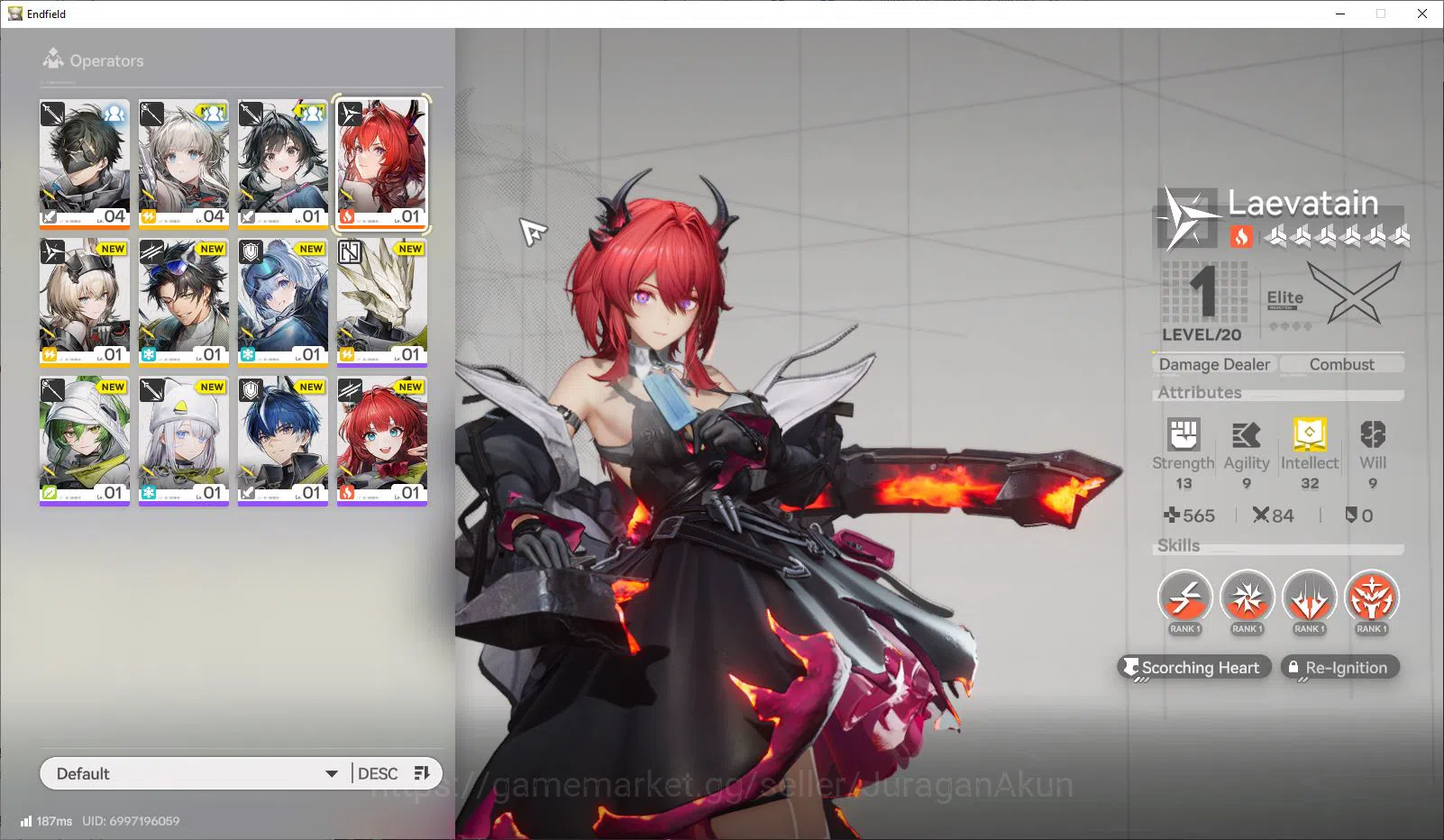The height and width of the screenshot is (840, 1444).
Task: Click the attack stat value 84
Action: tap(1273, 516)
